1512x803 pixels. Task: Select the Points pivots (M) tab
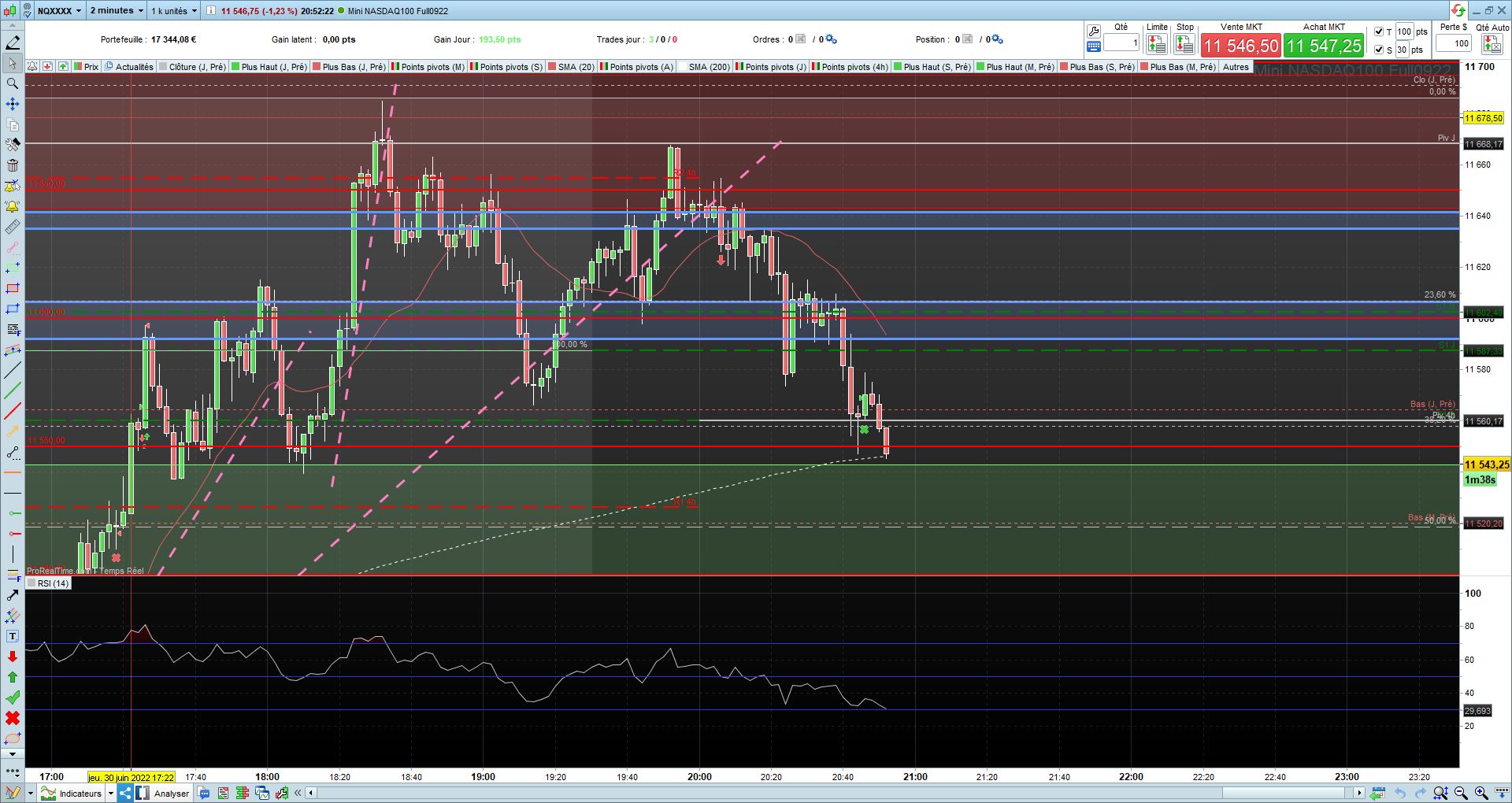428,67
